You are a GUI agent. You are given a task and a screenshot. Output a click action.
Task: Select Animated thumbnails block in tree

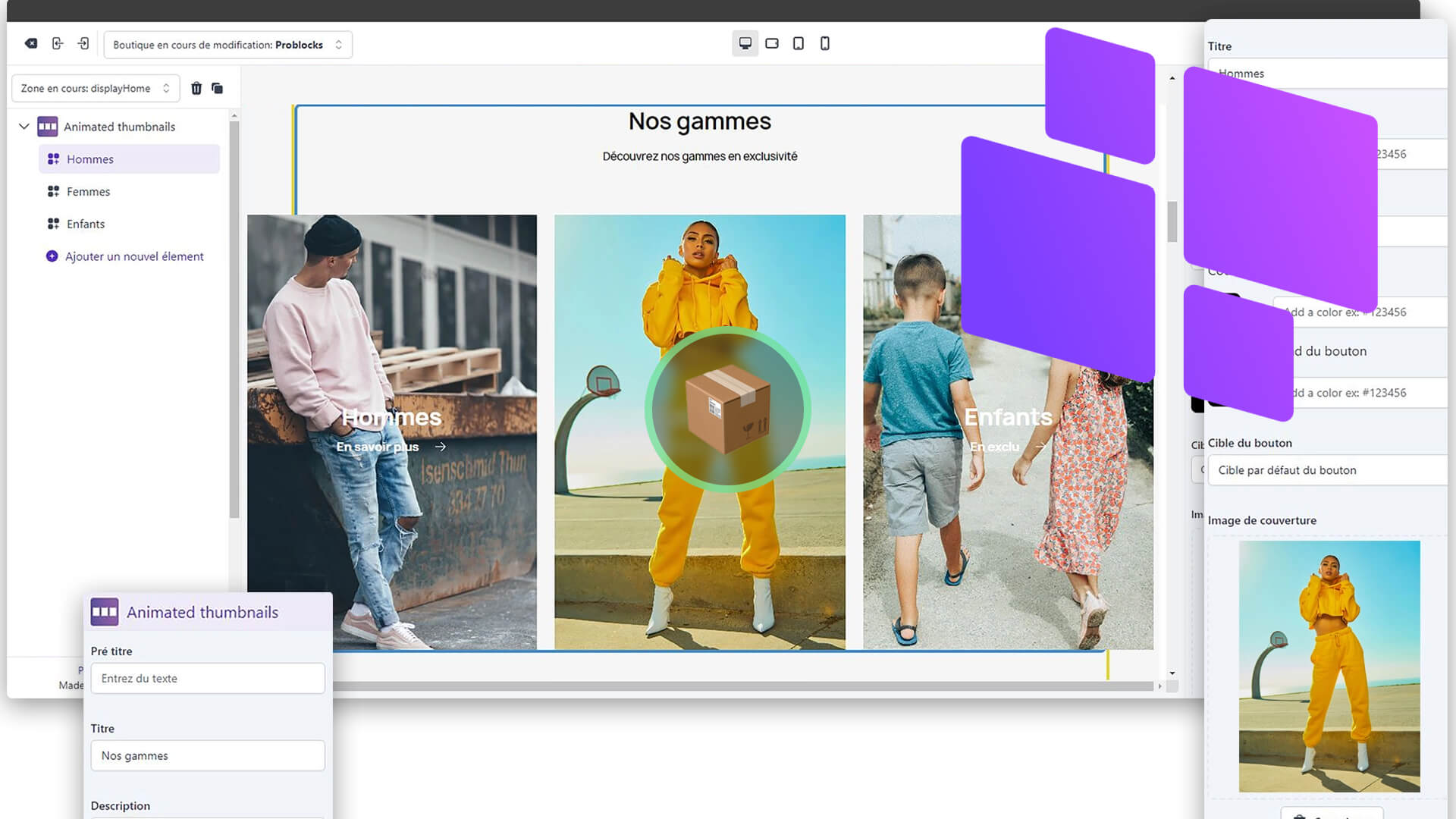click(119, 127)
